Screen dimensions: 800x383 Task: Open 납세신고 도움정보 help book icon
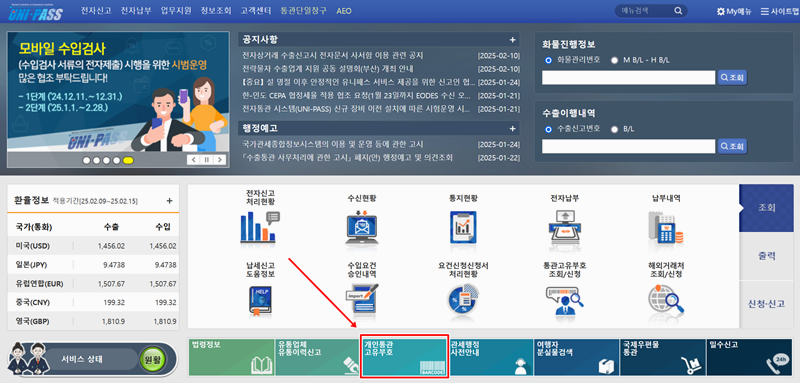coord(260,300)
